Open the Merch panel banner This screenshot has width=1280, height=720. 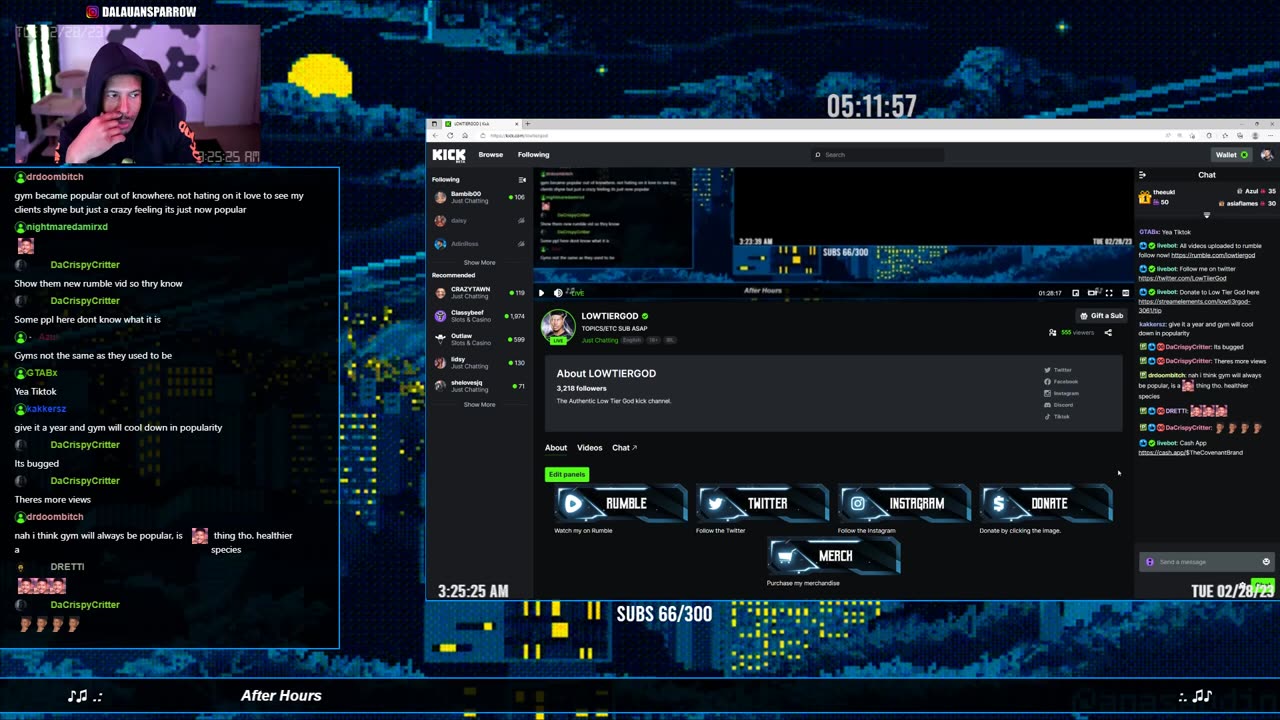tap(834, 556)
